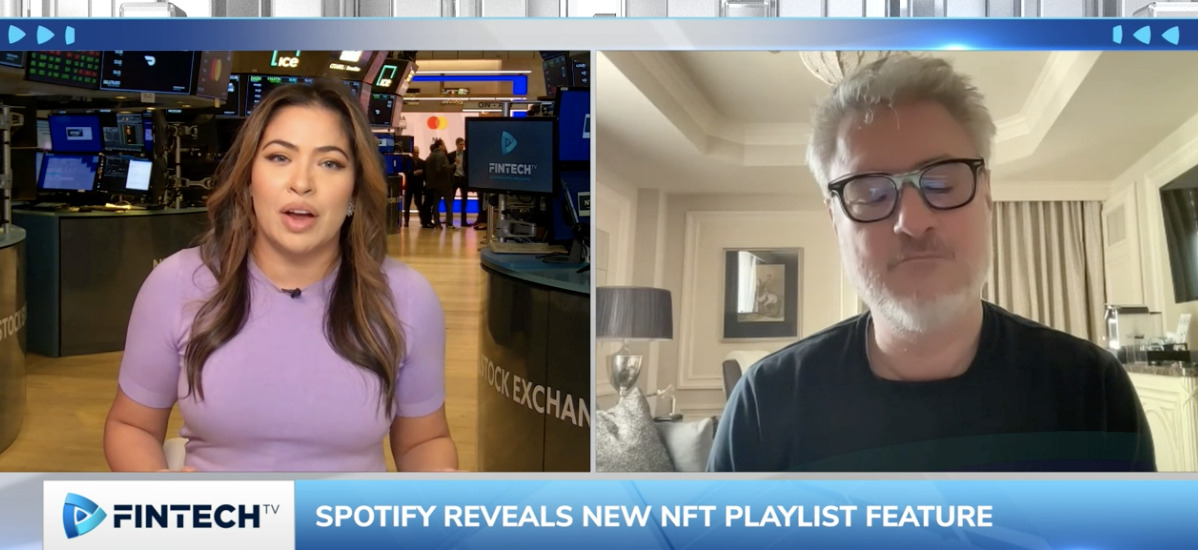
Task: Click the table lamp in the right video
Action: tap(634, 341)
